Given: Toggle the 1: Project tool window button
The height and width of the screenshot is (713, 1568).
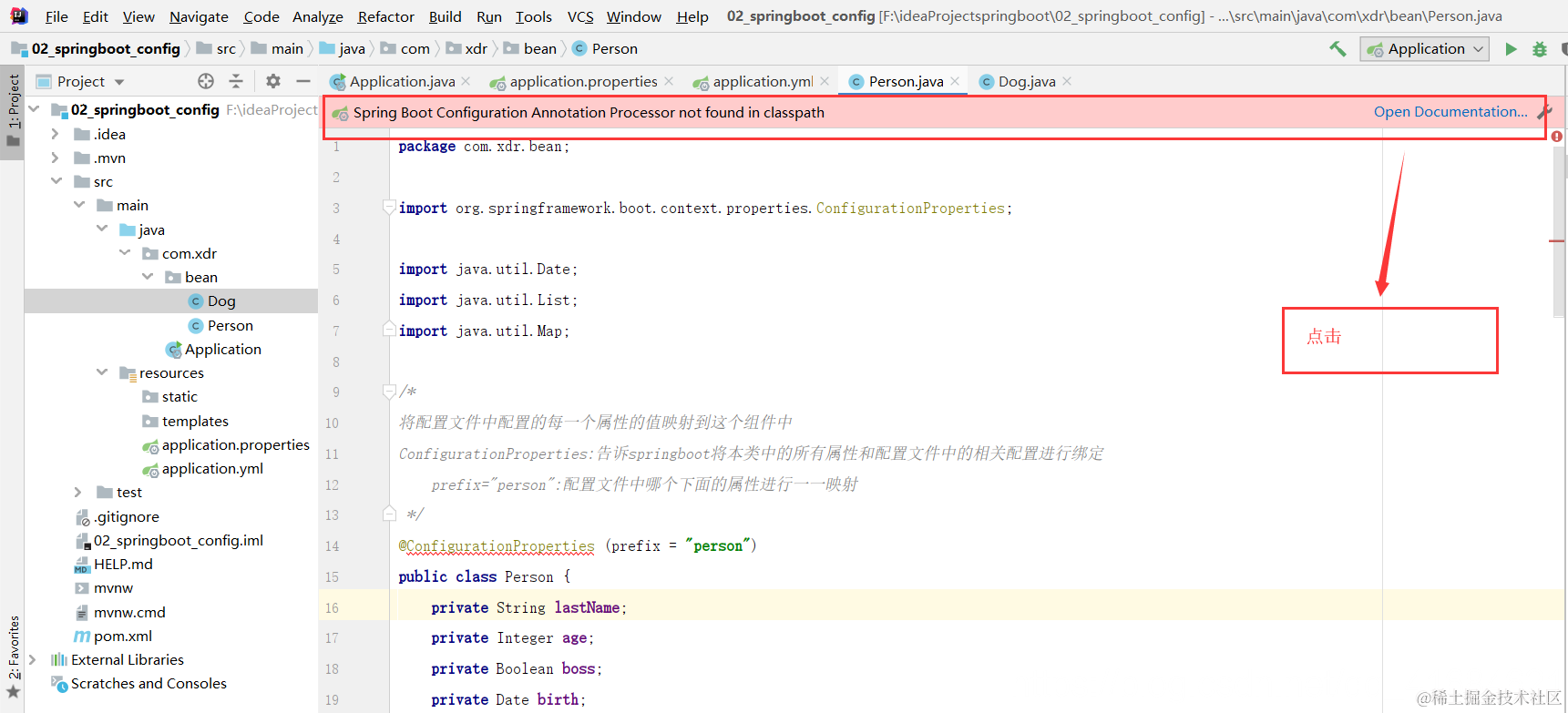Looking at the screenshot, I should (13, 111).
